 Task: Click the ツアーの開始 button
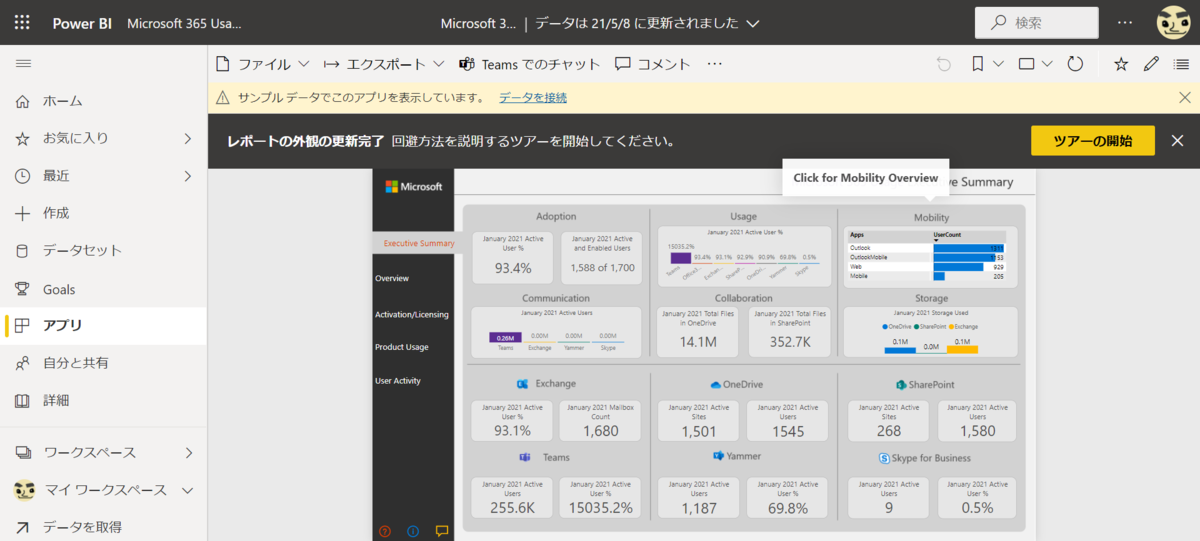coord(1093,141)
